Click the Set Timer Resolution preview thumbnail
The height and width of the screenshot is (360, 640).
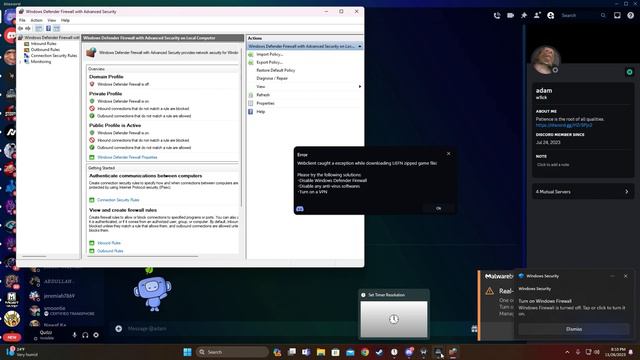394,319
